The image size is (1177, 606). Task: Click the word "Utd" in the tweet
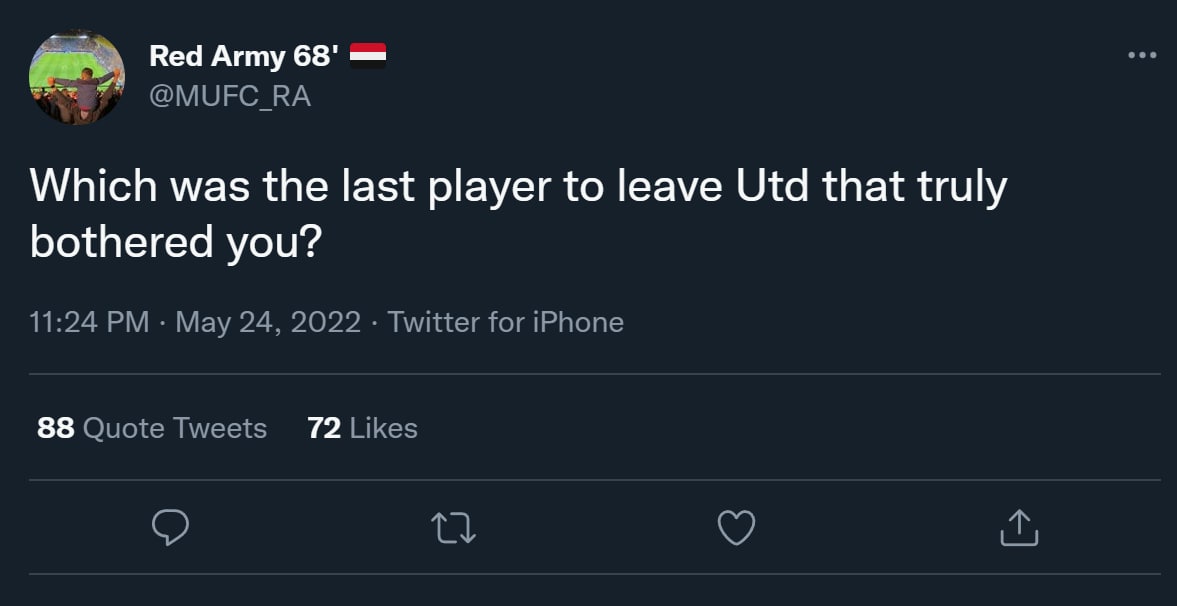click(772, 188)
